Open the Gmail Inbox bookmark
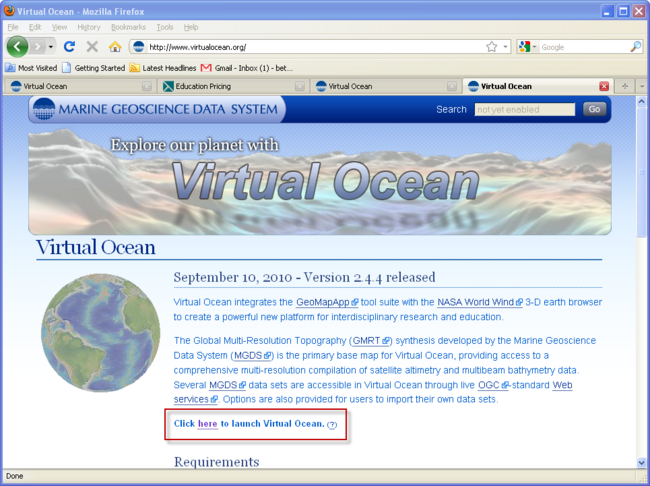The image size is (650, 486). click(252, 68)
